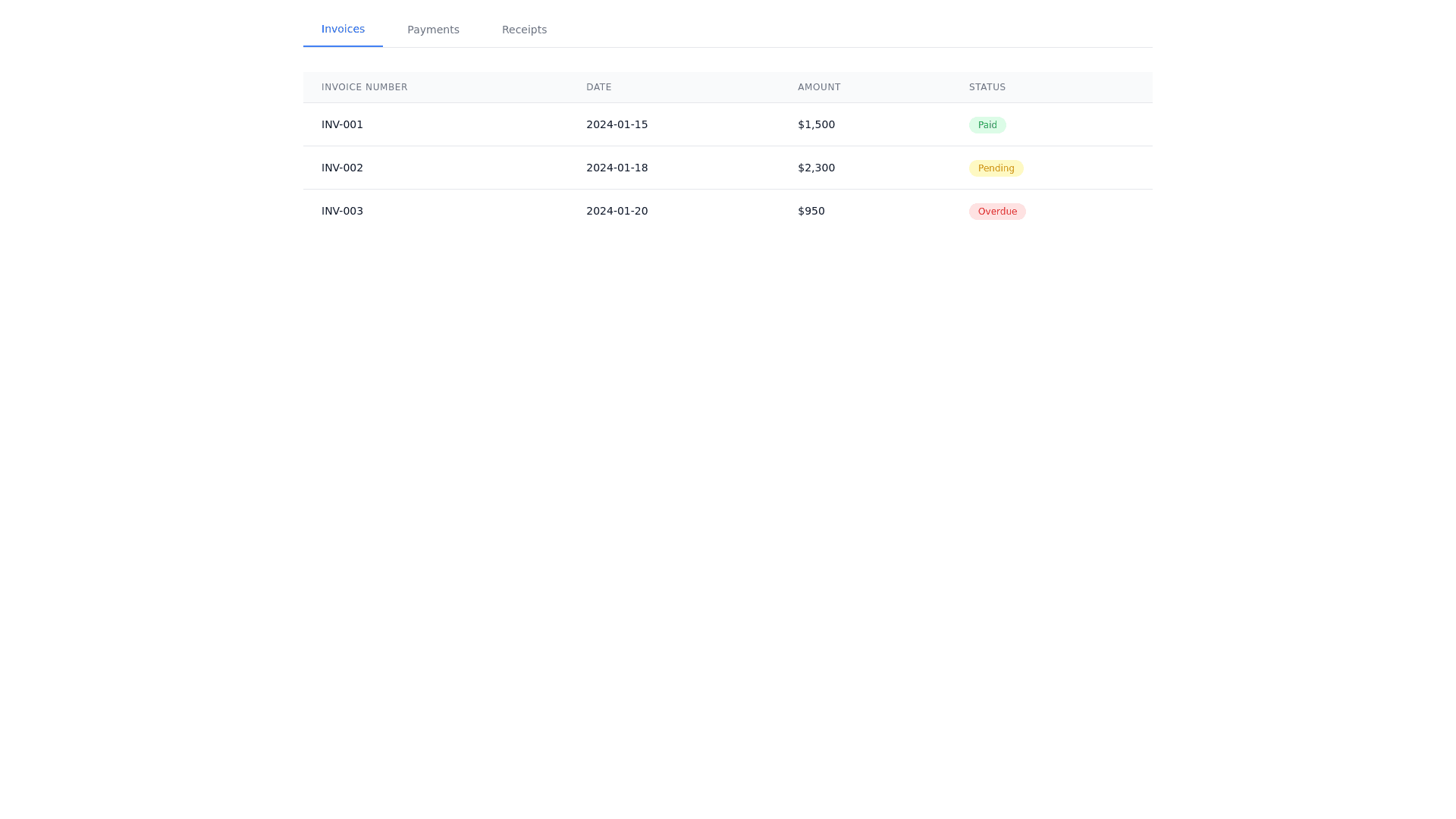Click the $2,300 amount cell

[816, 168]
